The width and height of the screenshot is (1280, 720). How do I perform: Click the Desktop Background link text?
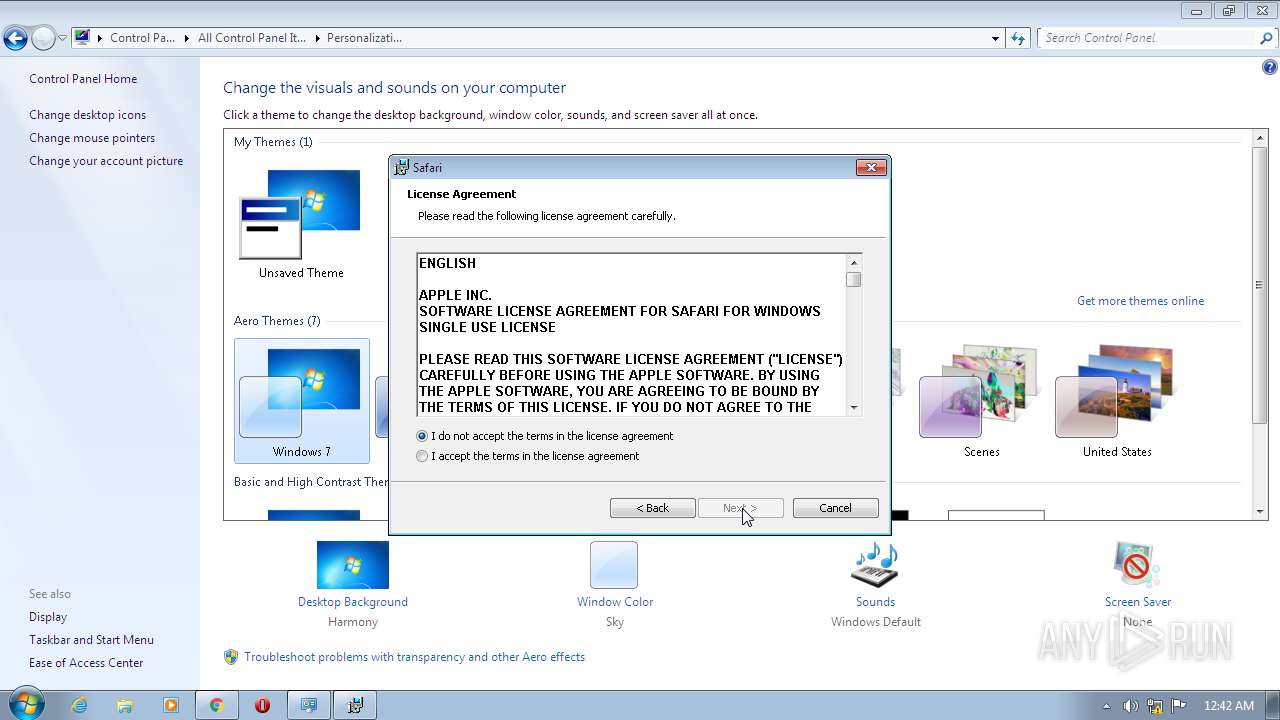click(353, 602)
